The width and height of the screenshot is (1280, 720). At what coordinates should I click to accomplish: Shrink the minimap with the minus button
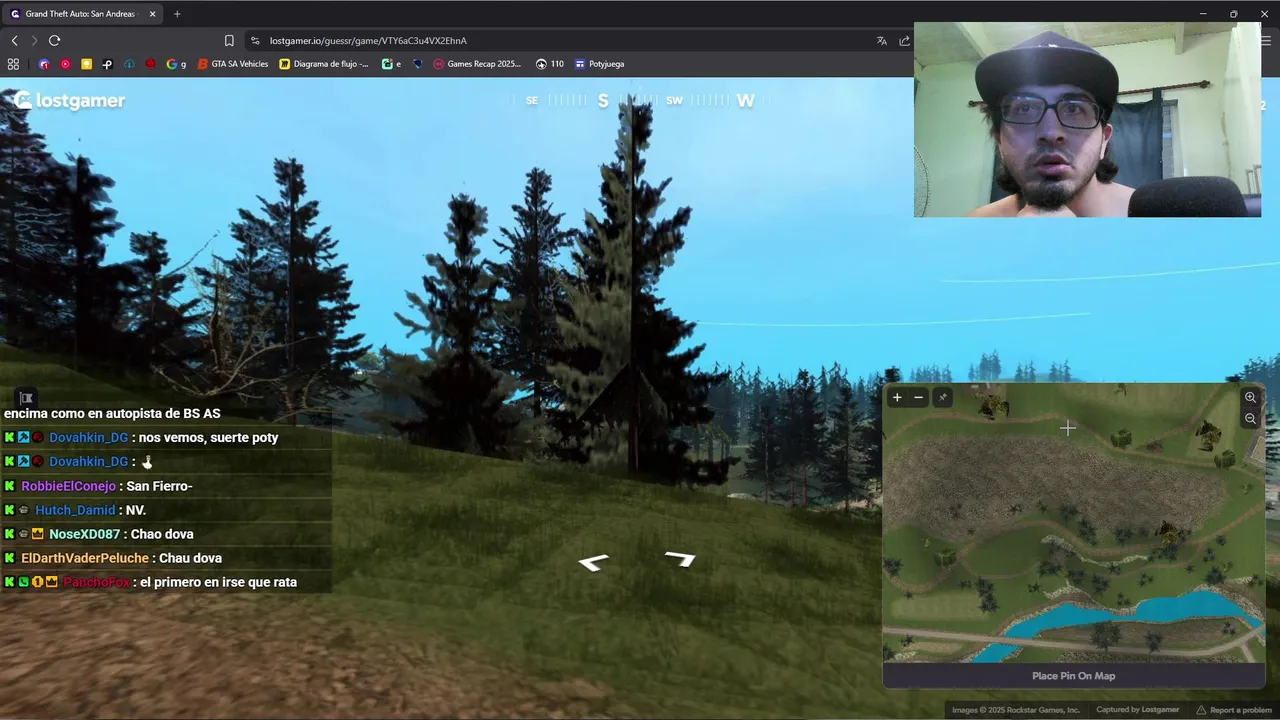(919, 398)
